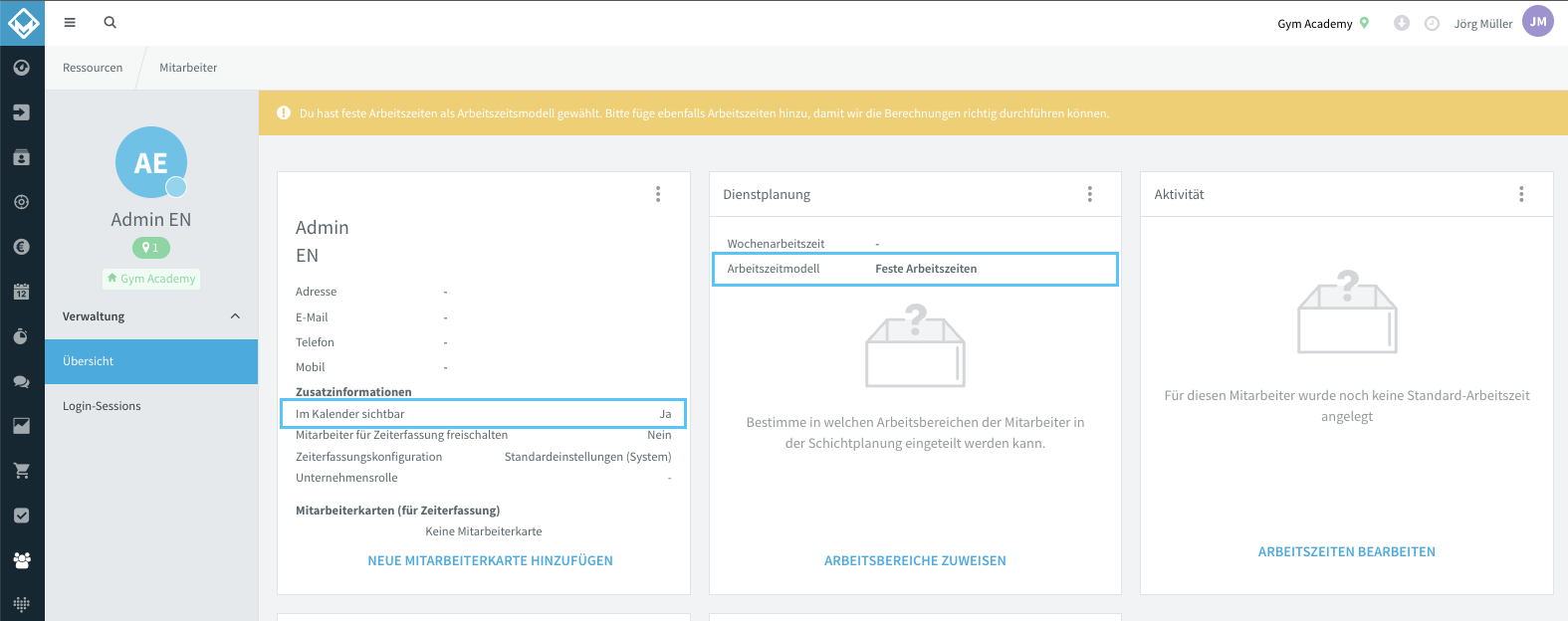Viewport: 1568px width, 621px height.
Task: Open the shopping cart sidebar icon
Action: pyautogui.click(x=22, y=471)
